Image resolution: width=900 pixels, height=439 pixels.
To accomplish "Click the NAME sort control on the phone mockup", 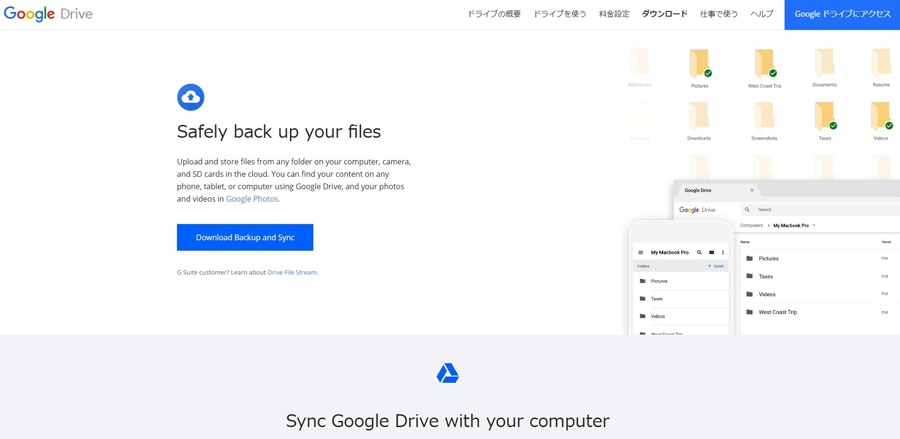I will (716, 267).
